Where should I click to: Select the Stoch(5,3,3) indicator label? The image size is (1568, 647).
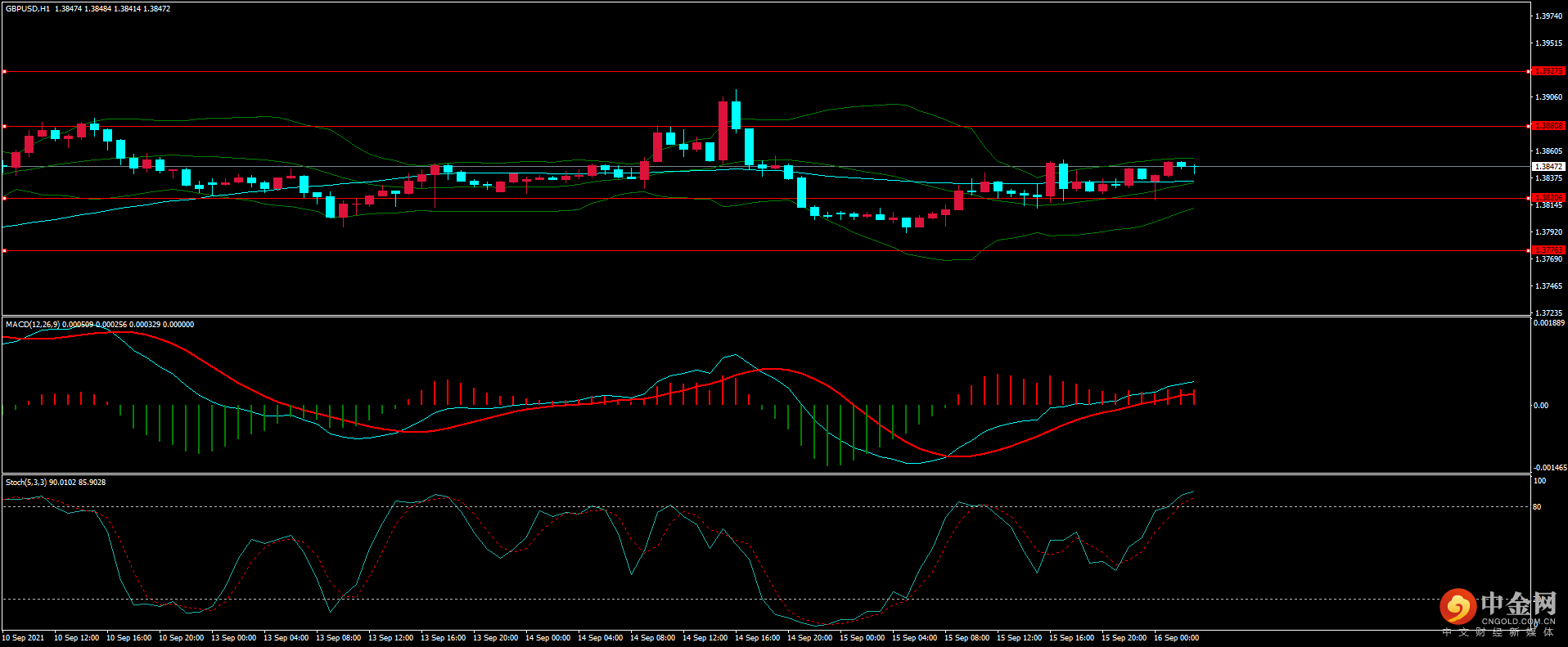point(26,483)
